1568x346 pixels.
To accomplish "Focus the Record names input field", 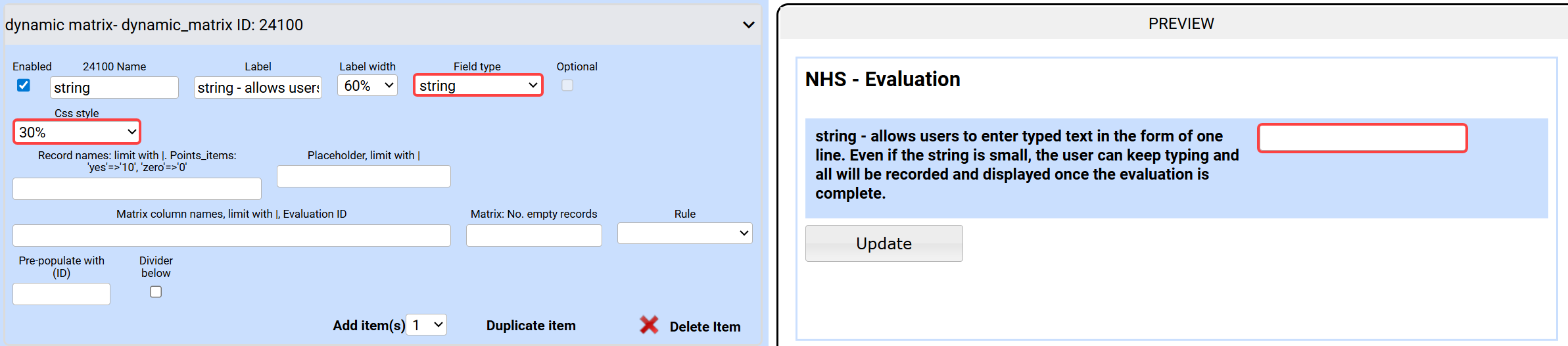I will pyautogui.click(x=137, y=189).
